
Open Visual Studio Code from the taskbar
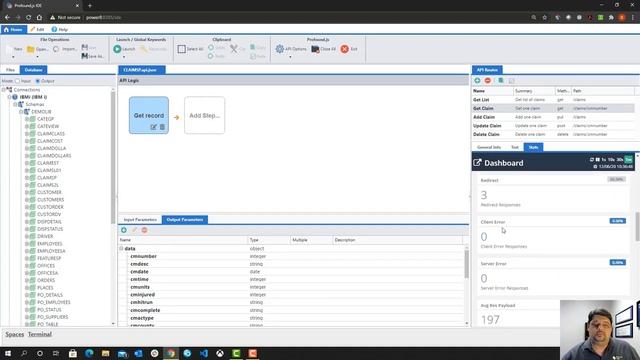pos(204,353)
